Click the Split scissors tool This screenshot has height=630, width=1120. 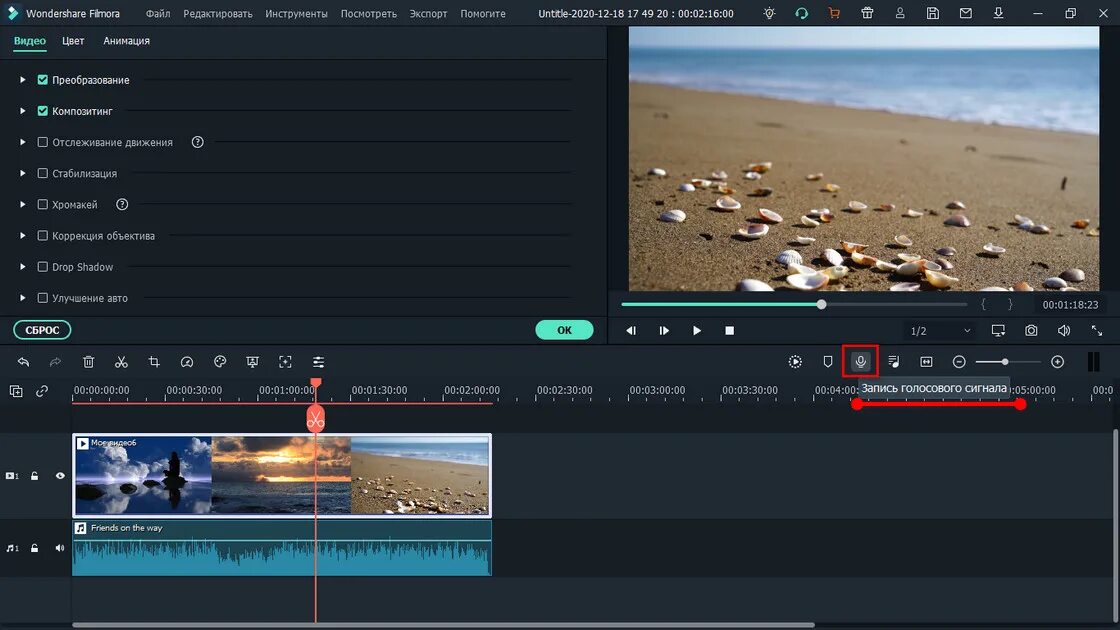[121, 361]
